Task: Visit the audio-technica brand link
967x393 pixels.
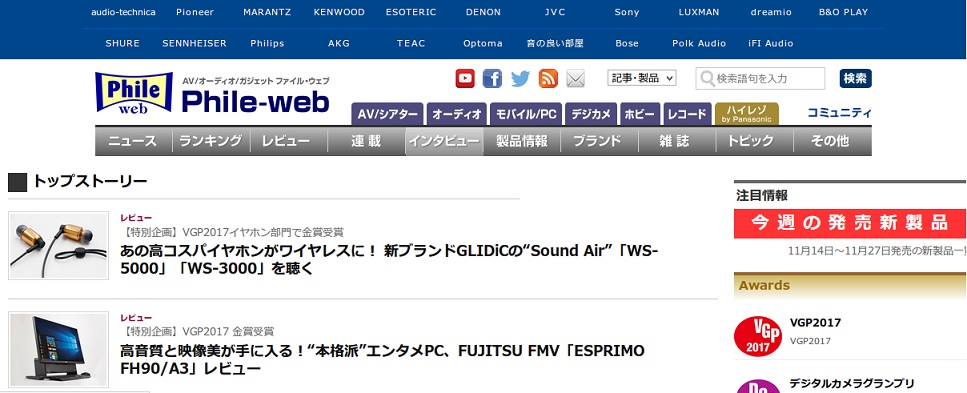Action: click(x=123, y=12)
